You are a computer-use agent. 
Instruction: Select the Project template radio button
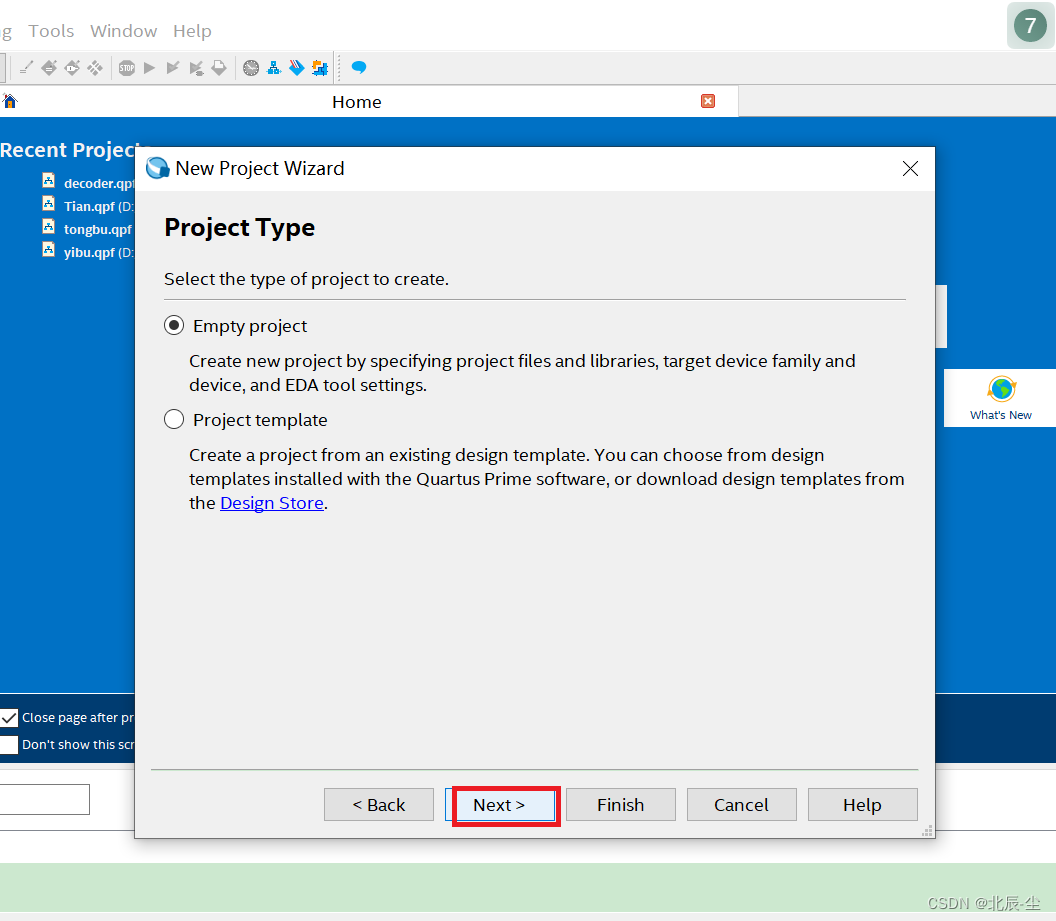pos(174,419)
